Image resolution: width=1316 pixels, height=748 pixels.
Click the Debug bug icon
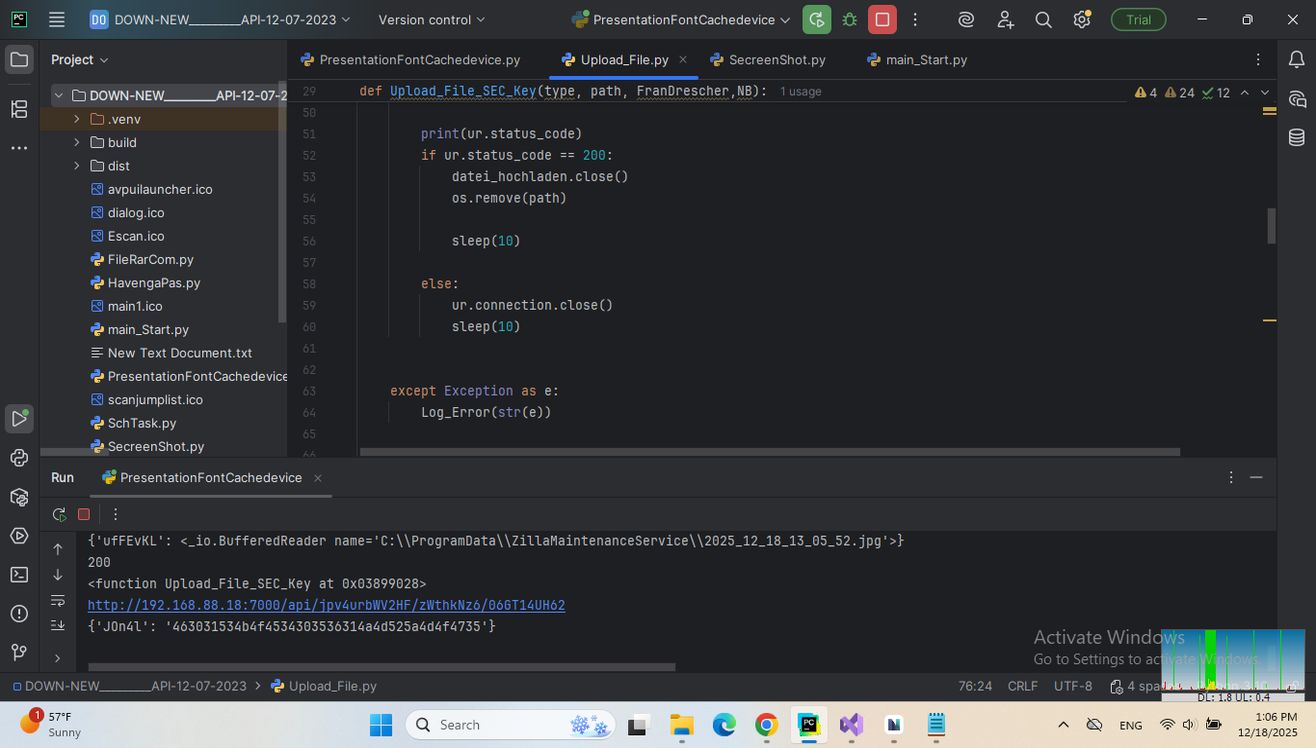849,20
